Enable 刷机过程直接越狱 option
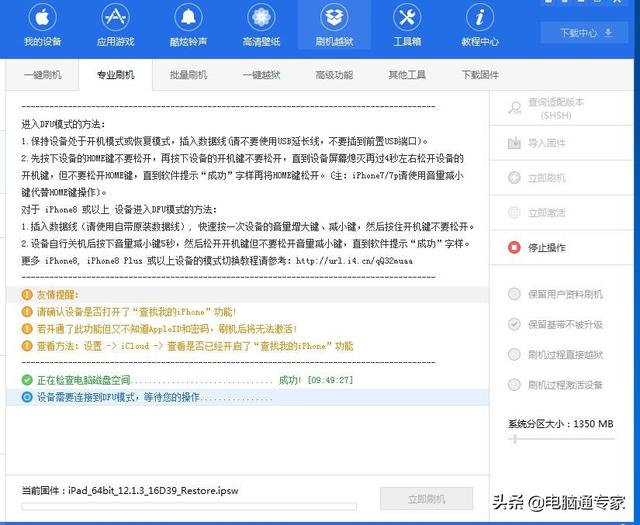The width and height of the screenshot is (640, 525). point(514,354)
